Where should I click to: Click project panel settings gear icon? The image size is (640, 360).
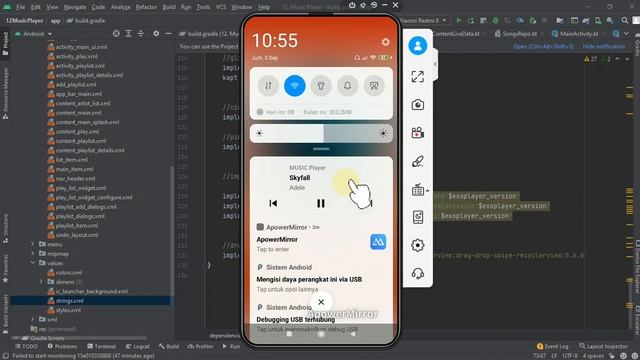coord(156,33)
